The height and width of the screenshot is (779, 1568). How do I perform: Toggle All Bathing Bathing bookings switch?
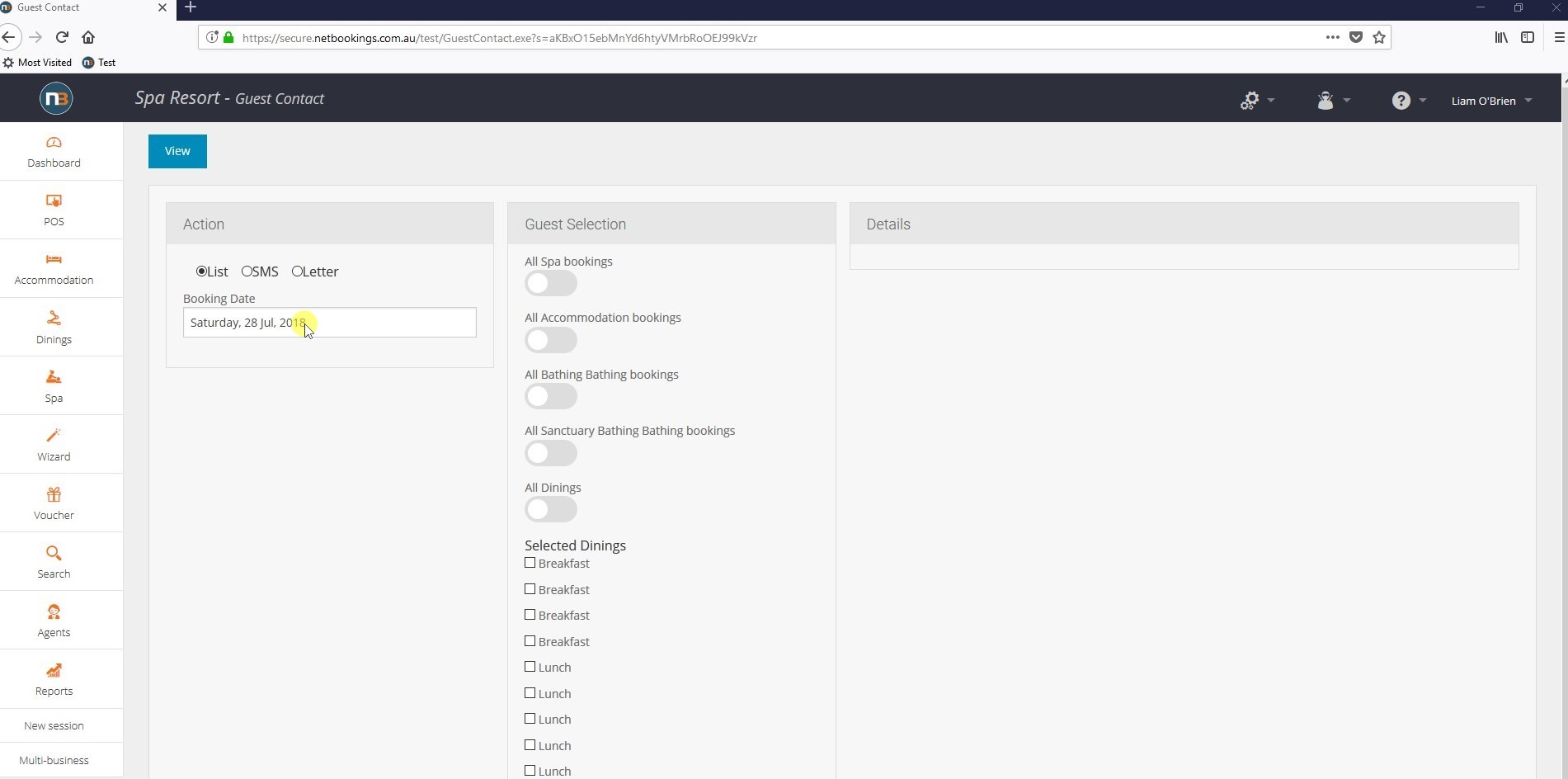551,397
